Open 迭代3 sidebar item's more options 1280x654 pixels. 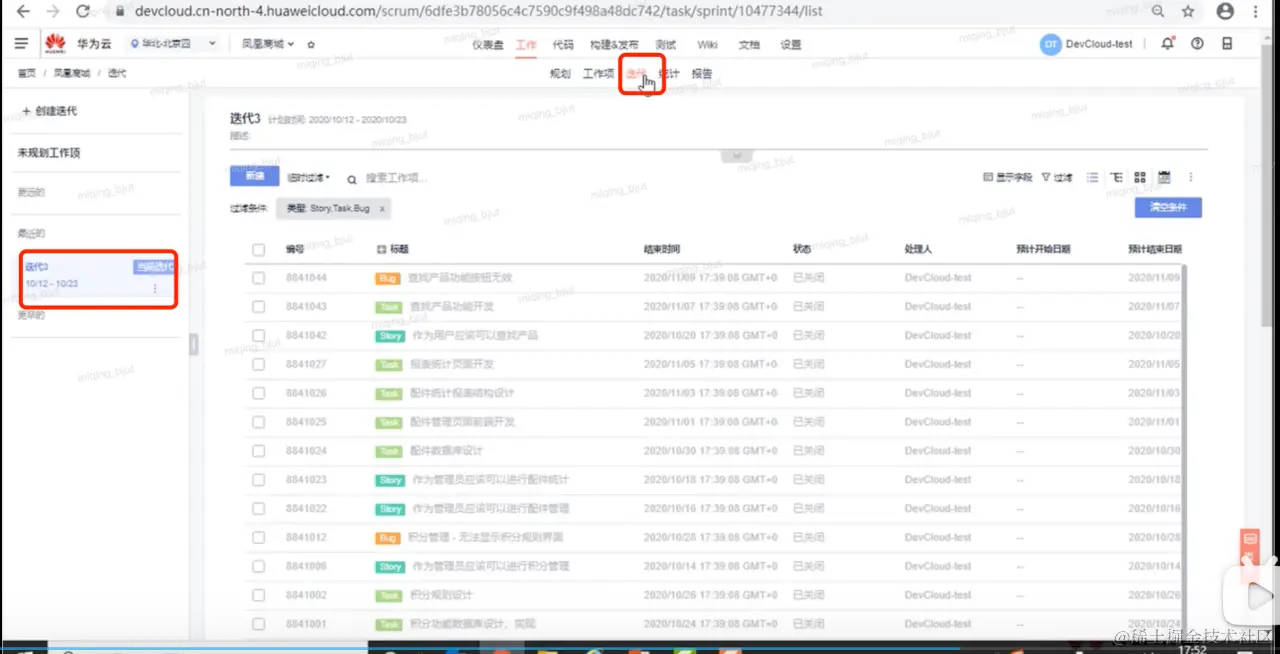click(155, 288)
